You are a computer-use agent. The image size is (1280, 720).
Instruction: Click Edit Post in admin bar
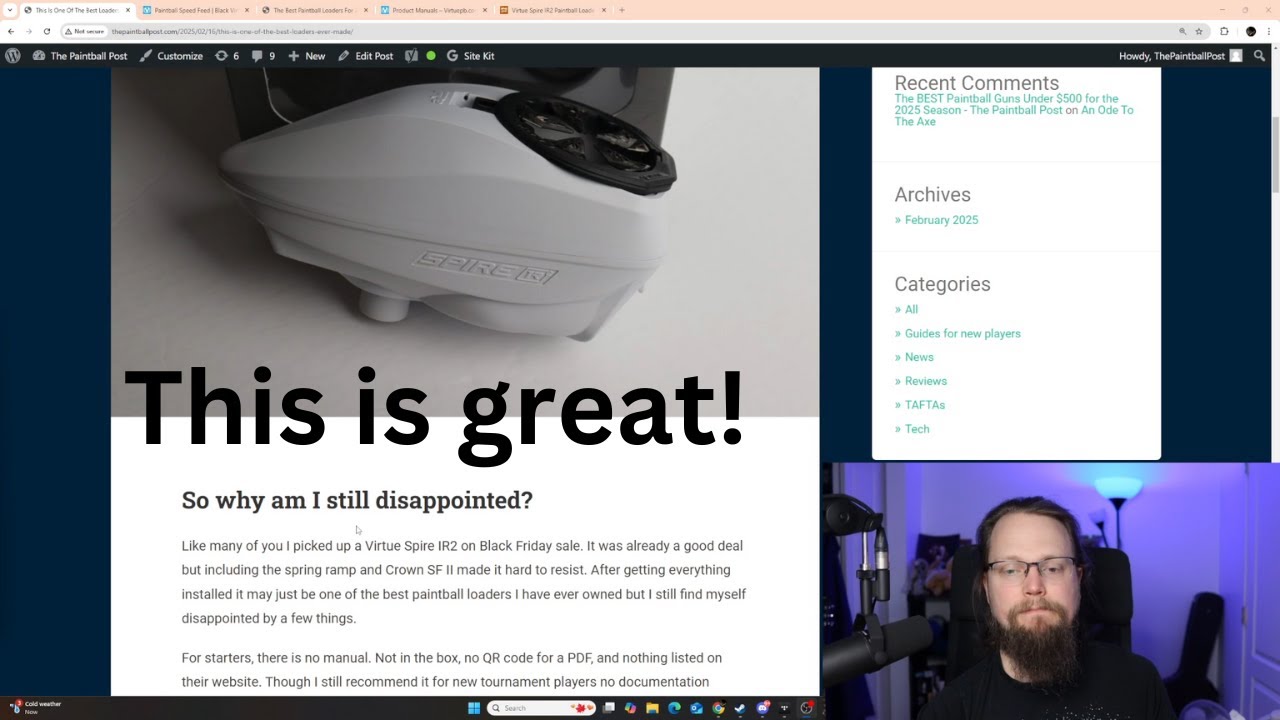(365, 56)
